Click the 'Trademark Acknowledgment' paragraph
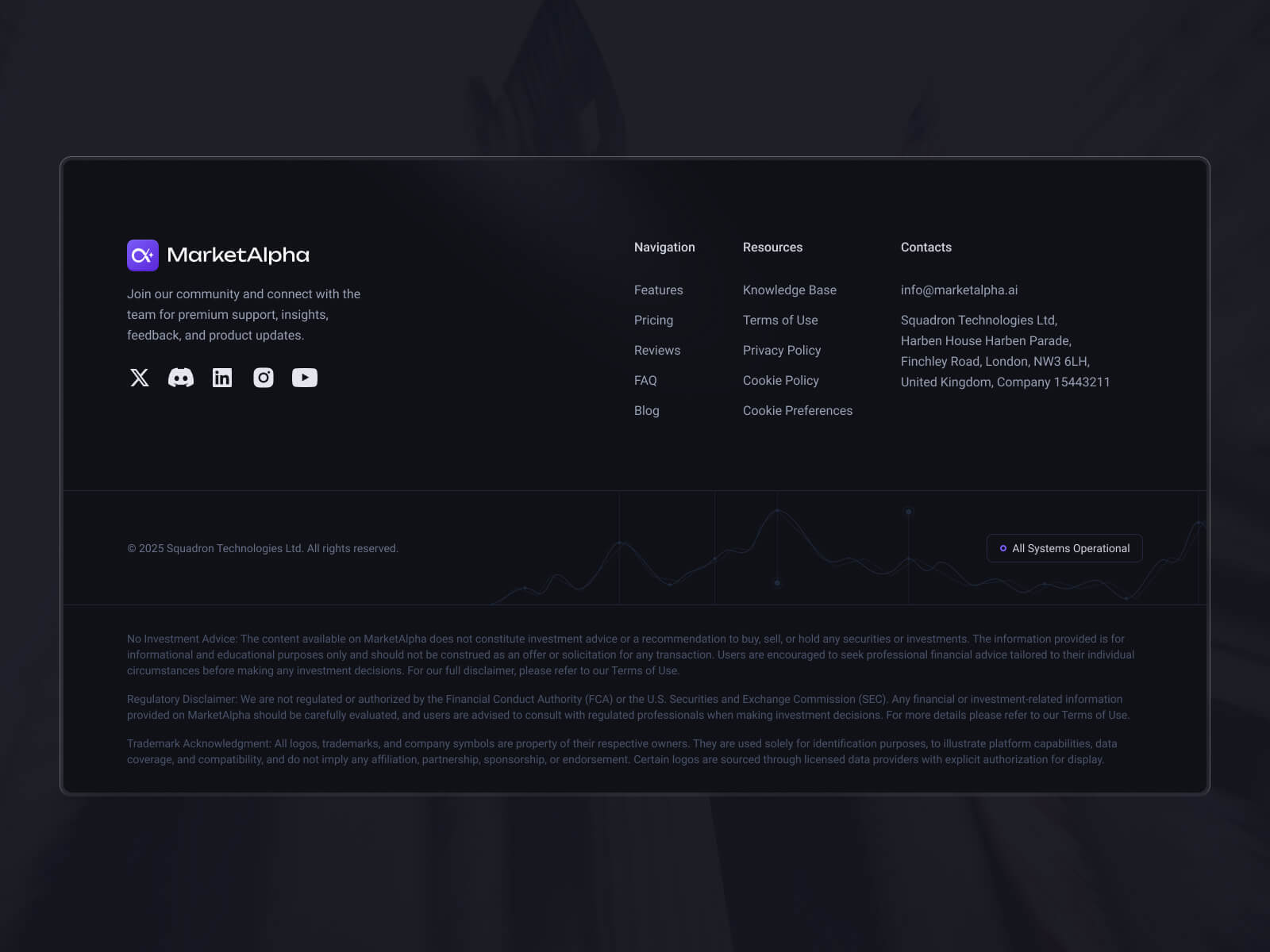The image size is (1270, 952). pos(622,751)
